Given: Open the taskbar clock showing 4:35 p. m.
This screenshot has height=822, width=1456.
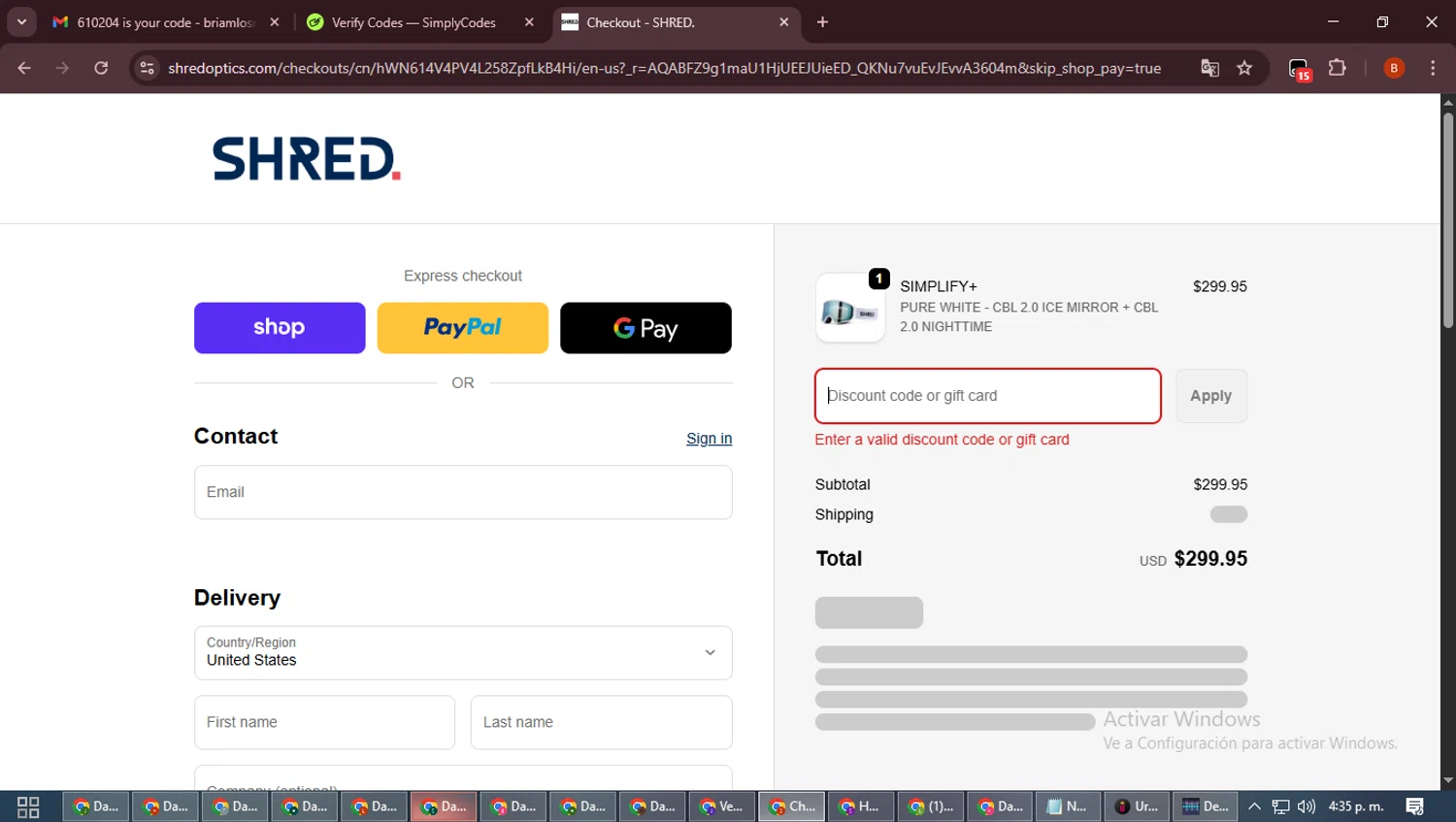Looking at the screenshot, I should tap(1356, 806).
